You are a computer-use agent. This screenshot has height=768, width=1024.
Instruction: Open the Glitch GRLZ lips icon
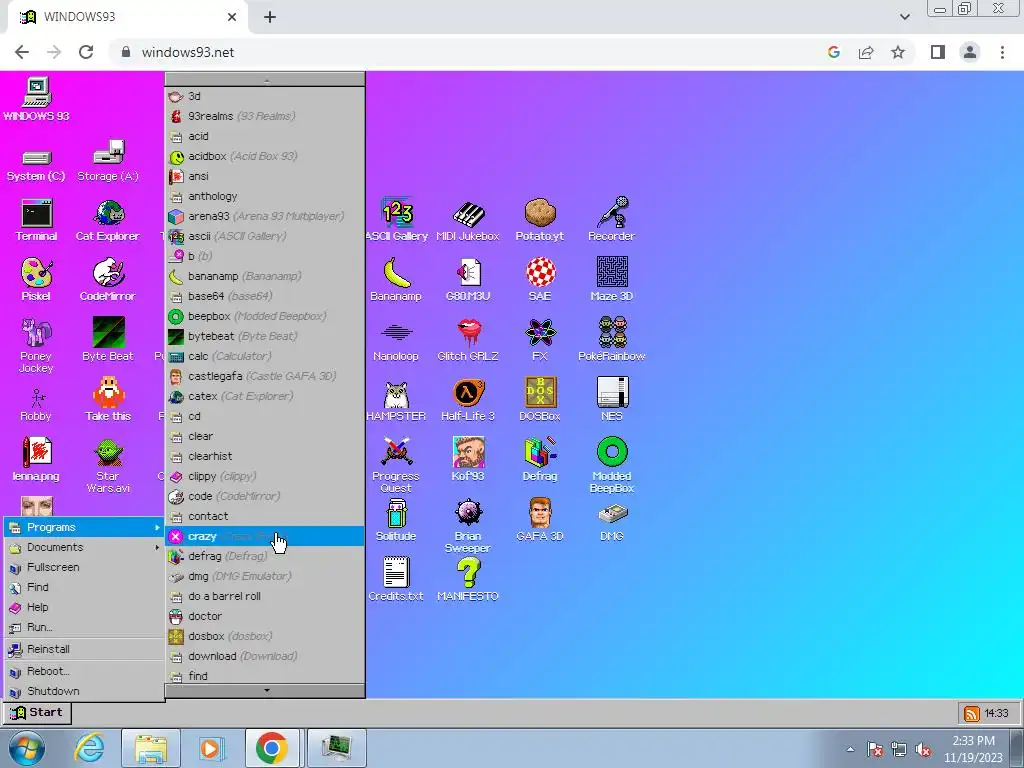pos(468,340)
